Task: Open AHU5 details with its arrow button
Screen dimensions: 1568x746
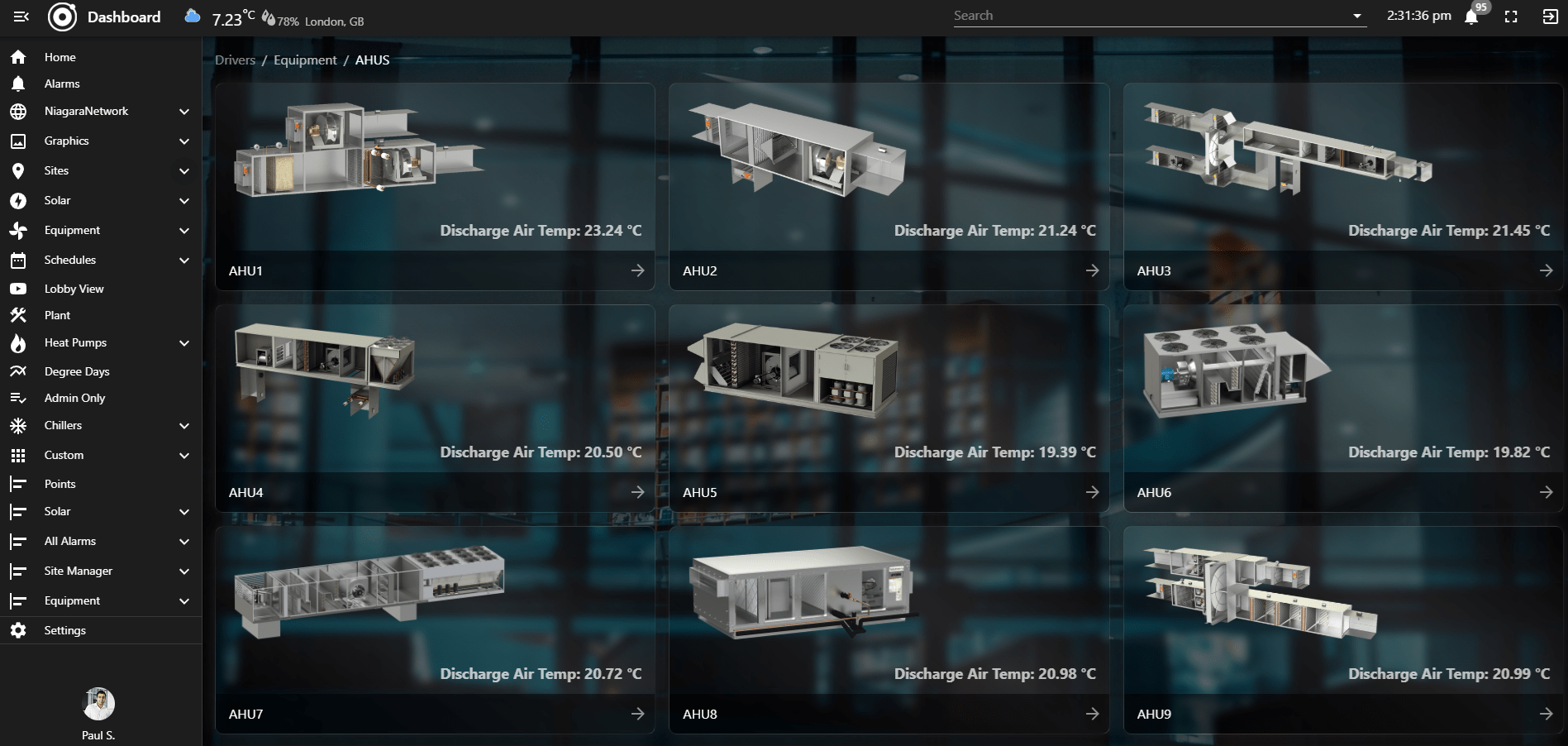Action: point(1091,491)
